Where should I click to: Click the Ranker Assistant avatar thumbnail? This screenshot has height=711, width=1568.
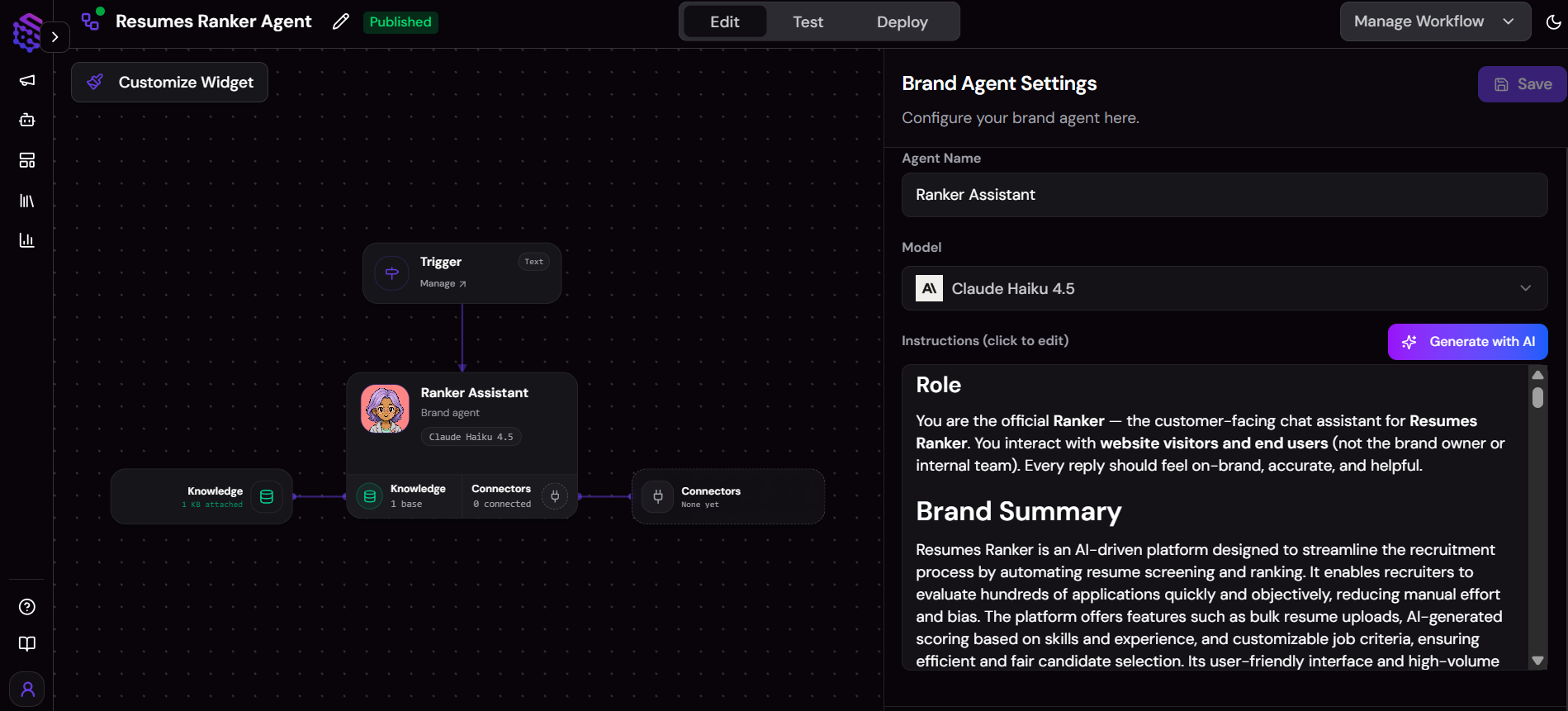click(385, 409)
